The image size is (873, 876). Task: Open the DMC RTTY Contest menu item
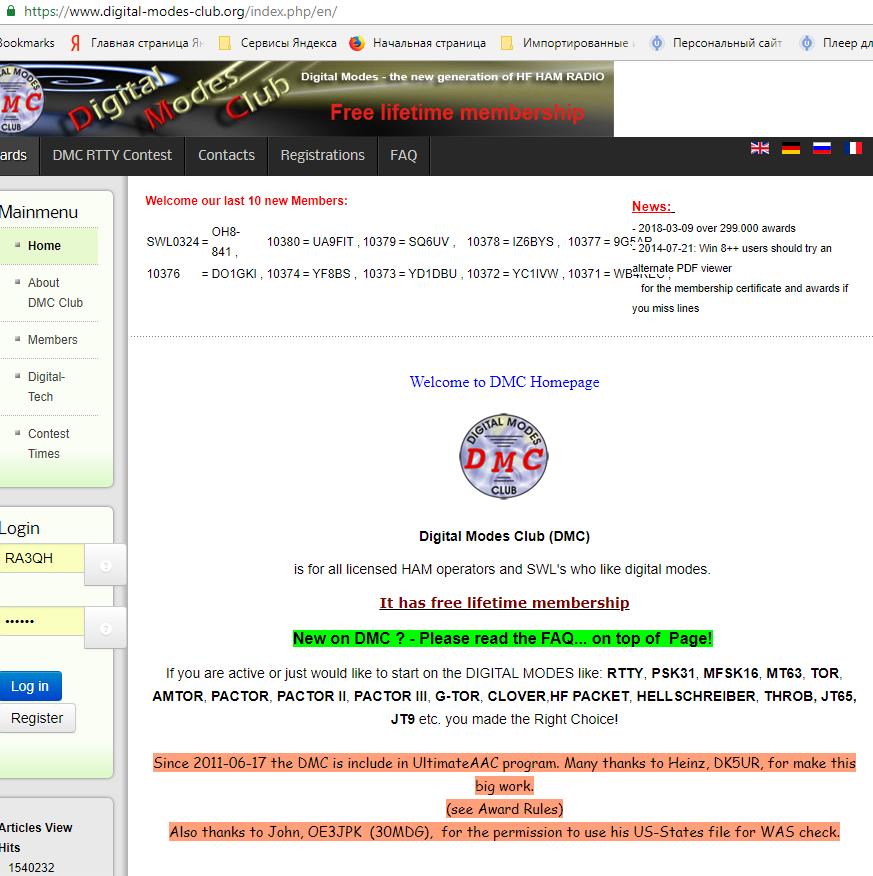[112, 155]
